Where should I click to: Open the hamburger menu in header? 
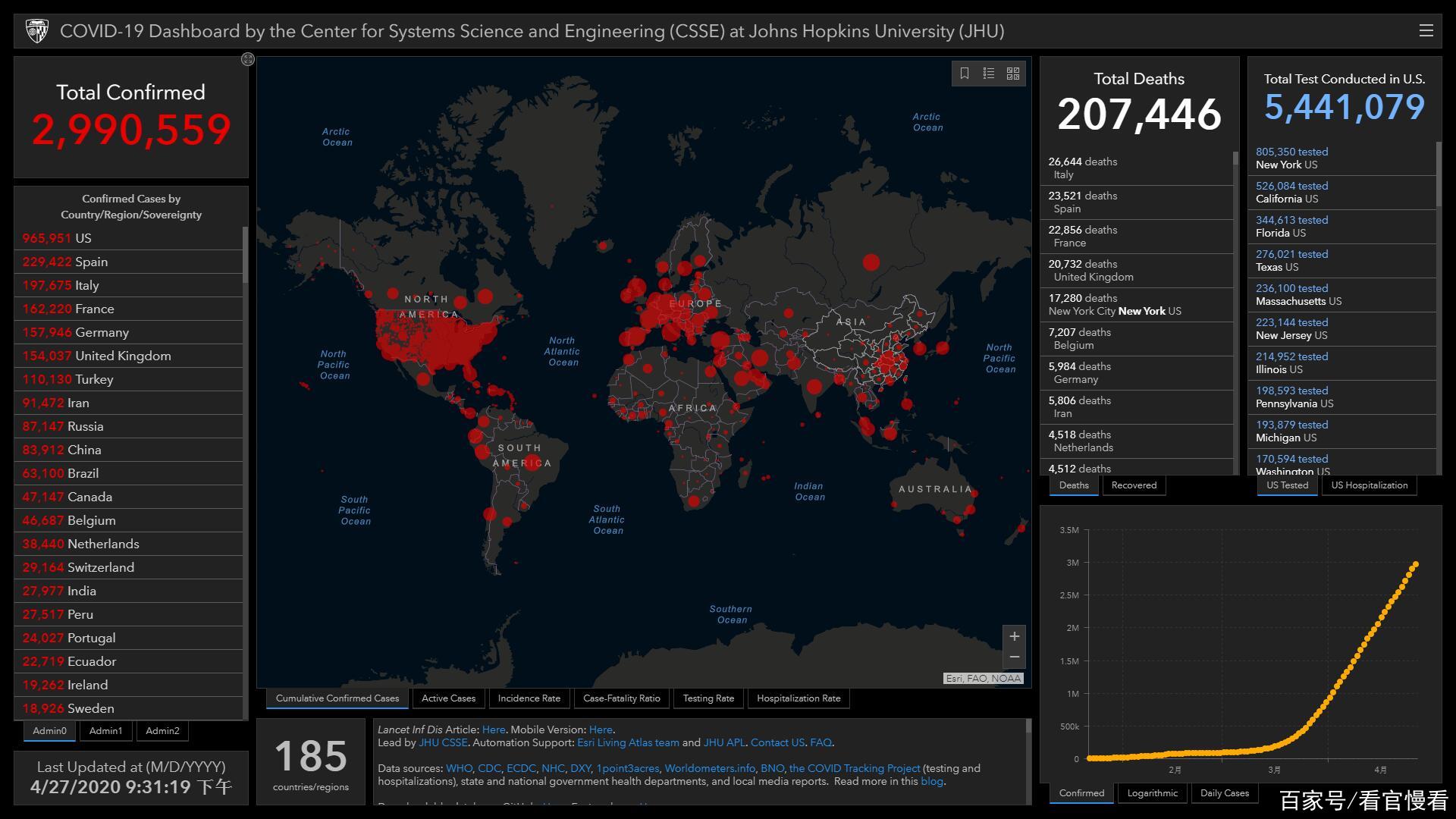click(1426, 31)
